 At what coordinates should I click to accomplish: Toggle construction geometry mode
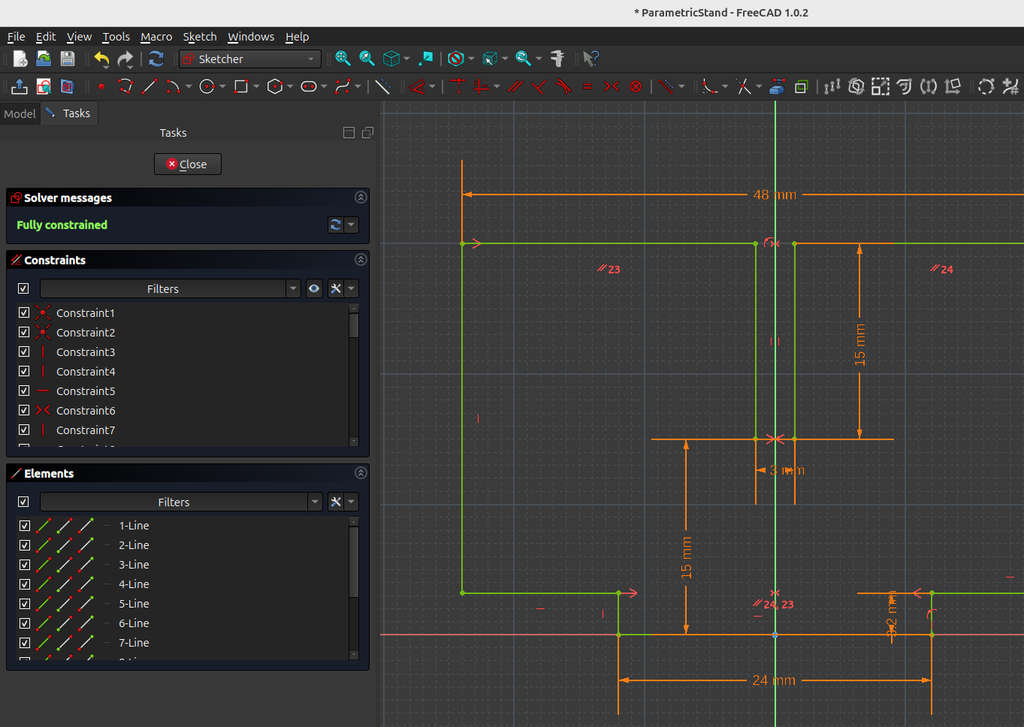381,87
